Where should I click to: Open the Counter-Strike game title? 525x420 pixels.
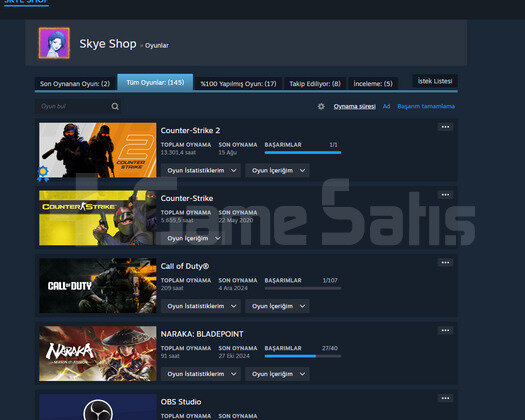tap(187, 198)
